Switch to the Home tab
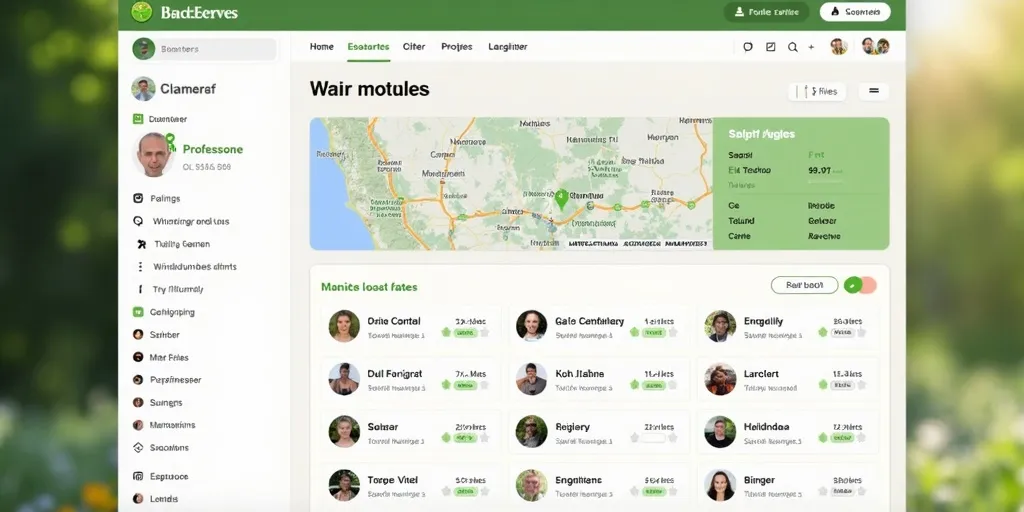 coord(321,47)
